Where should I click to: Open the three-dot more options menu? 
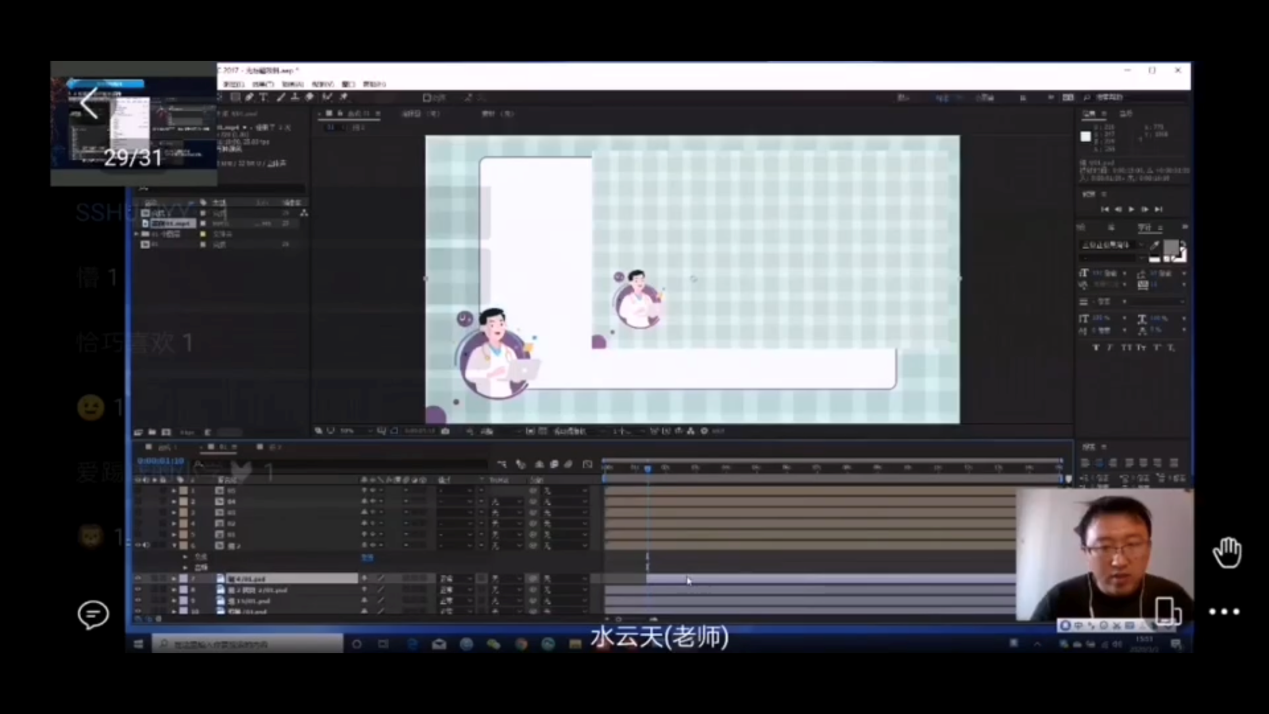pos(1224,611)
